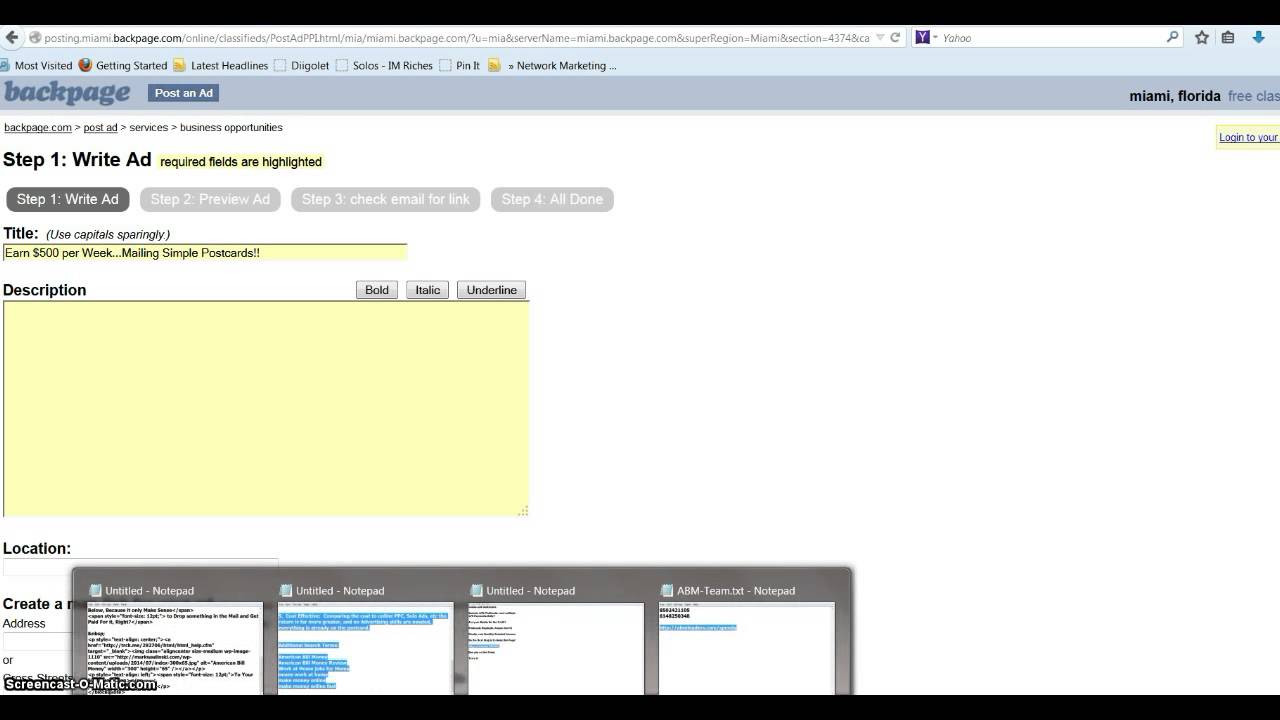1280x720 pixels.
Task: Switch to second Untitled Notepad highlighted-text preview
Action: tap(366, 647)
